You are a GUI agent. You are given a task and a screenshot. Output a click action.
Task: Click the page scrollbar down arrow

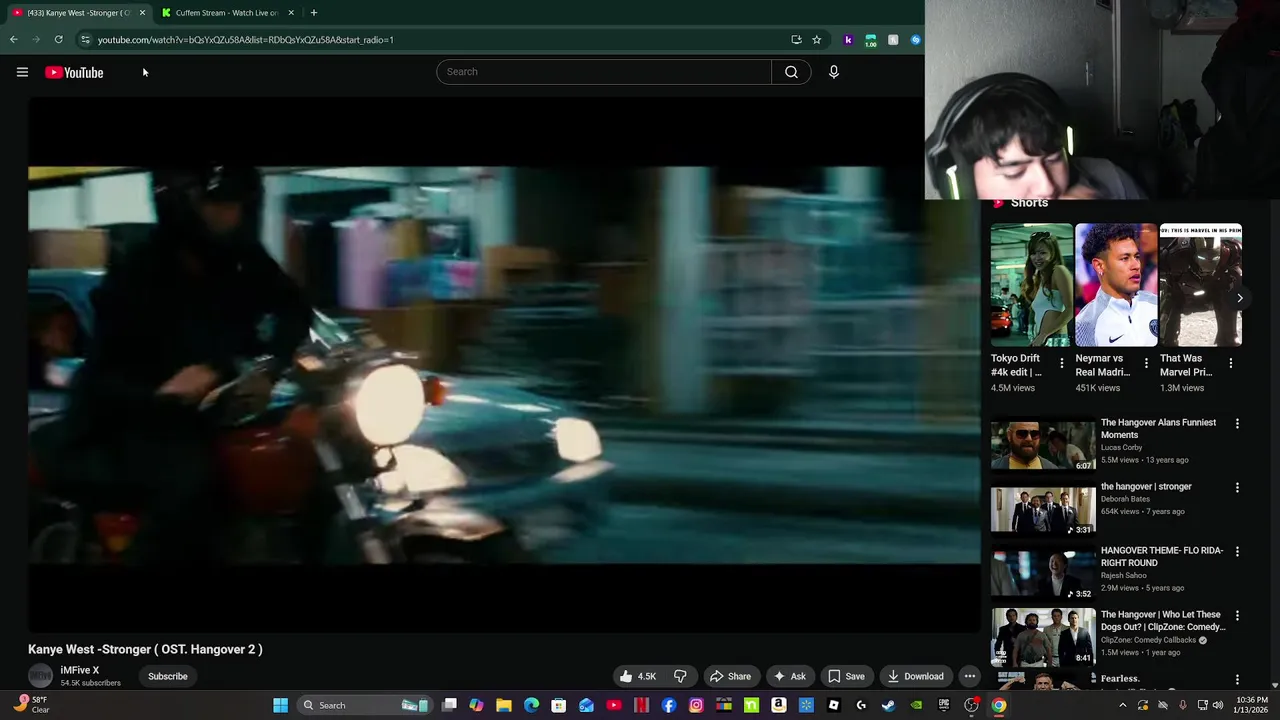pyautogui.click(x=1275, y=686)
